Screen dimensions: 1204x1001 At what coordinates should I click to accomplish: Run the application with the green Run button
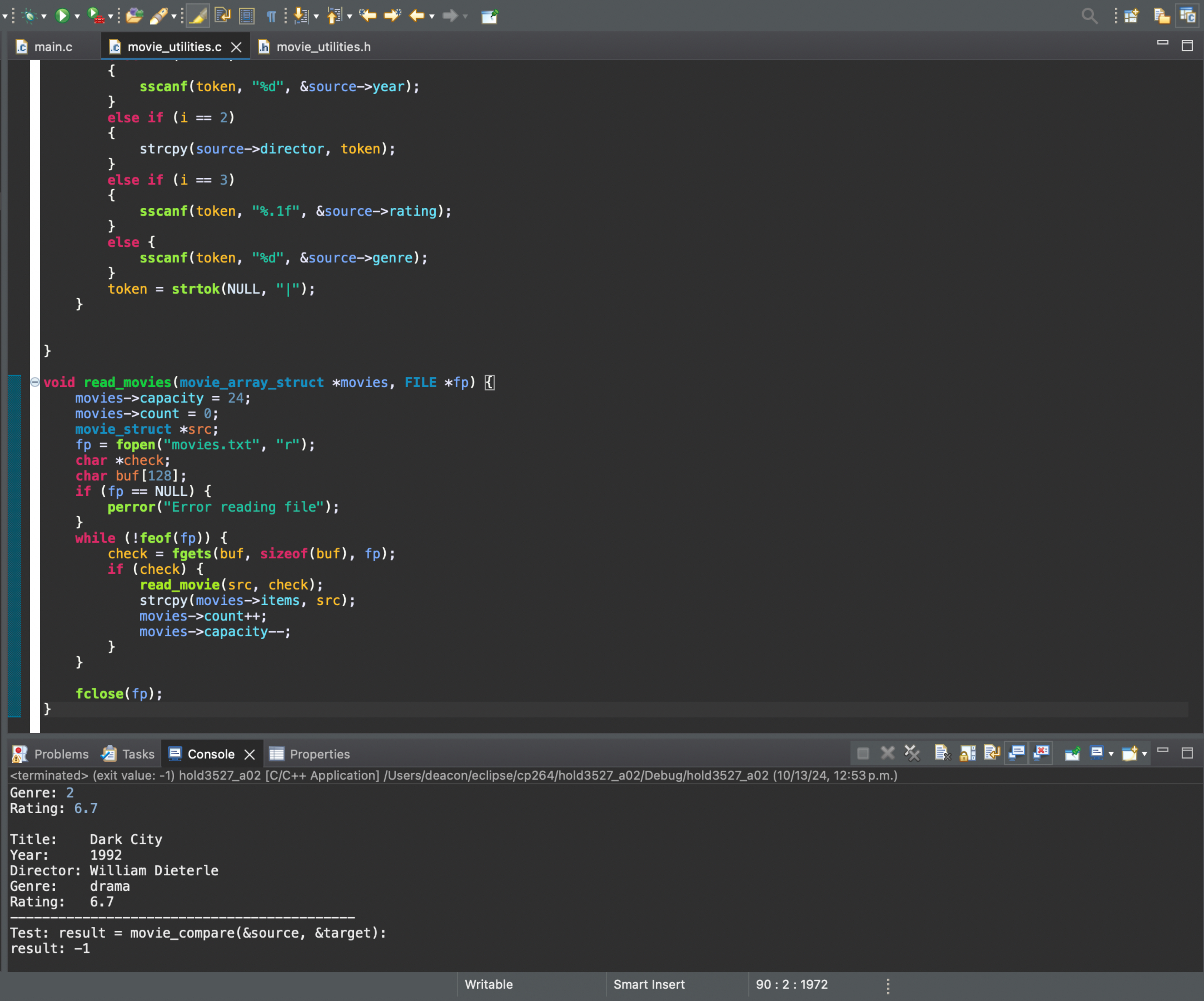pyautogui.click(x=62, y=16)
